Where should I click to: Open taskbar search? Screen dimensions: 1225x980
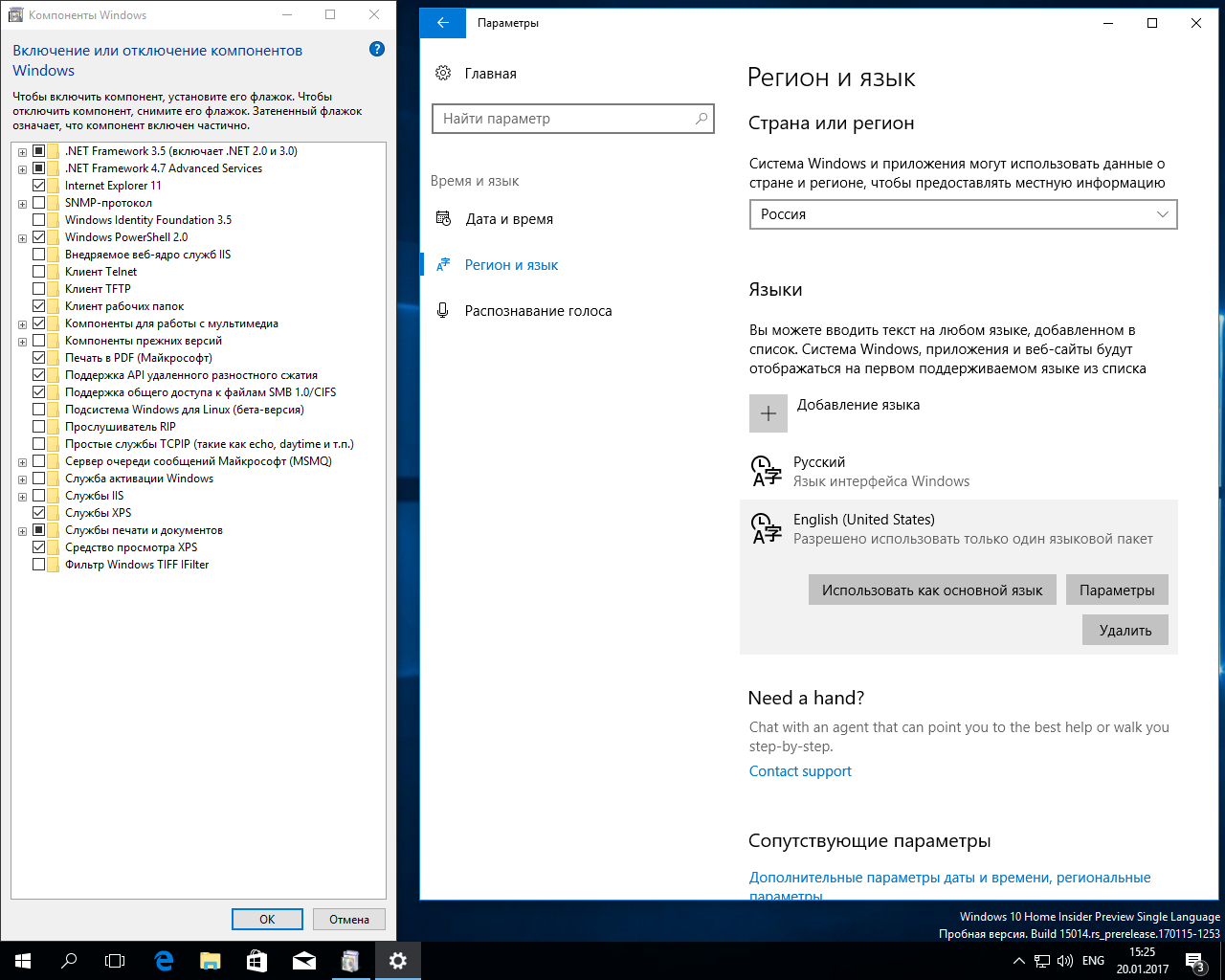tap(69, 961)
